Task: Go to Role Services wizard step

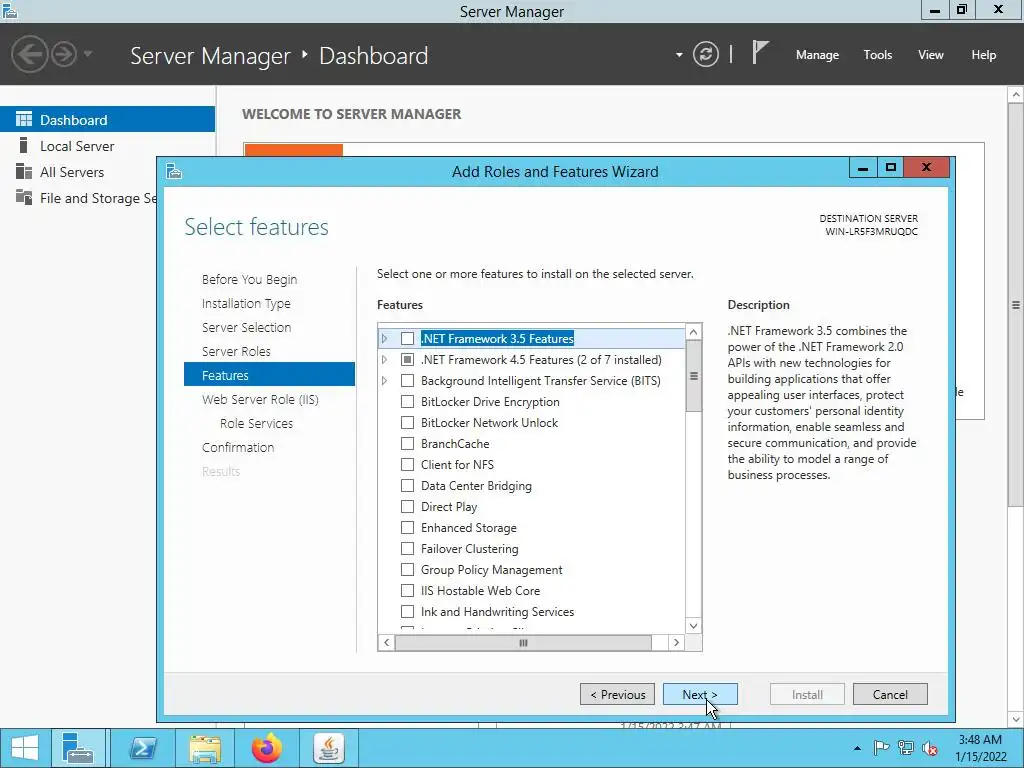Action: (x=256, y=423)
